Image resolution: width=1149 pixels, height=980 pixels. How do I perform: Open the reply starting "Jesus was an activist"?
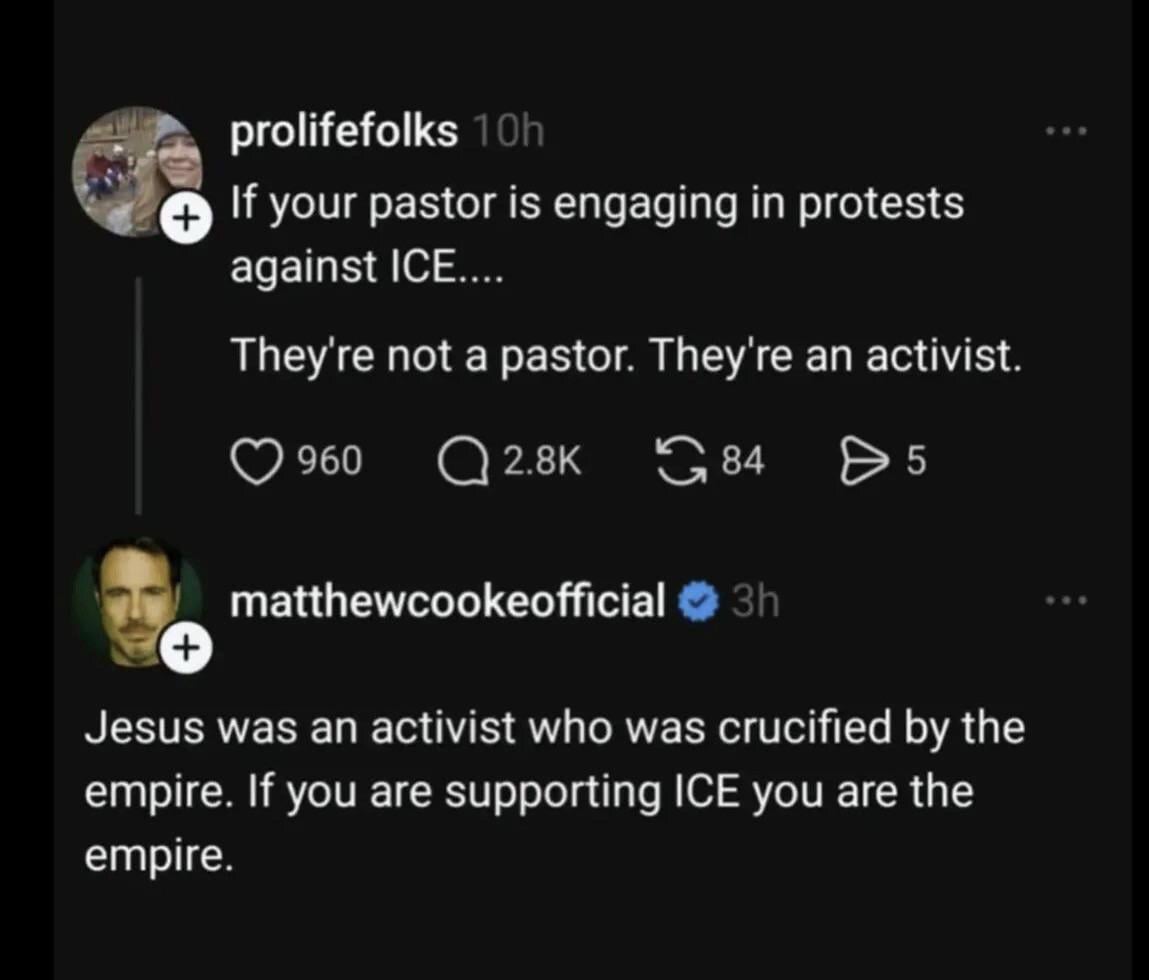[x=555, y=790]
